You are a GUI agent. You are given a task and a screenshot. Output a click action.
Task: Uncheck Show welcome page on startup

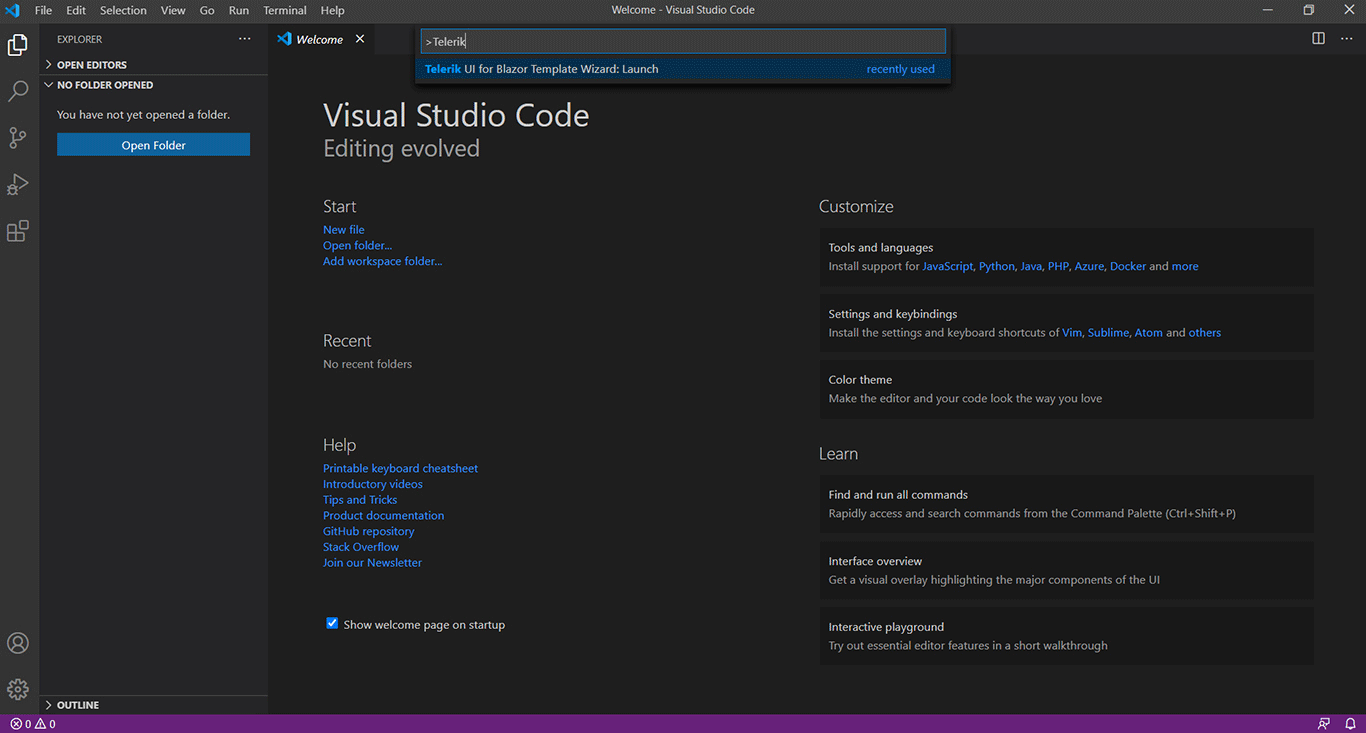coord(332,623)
